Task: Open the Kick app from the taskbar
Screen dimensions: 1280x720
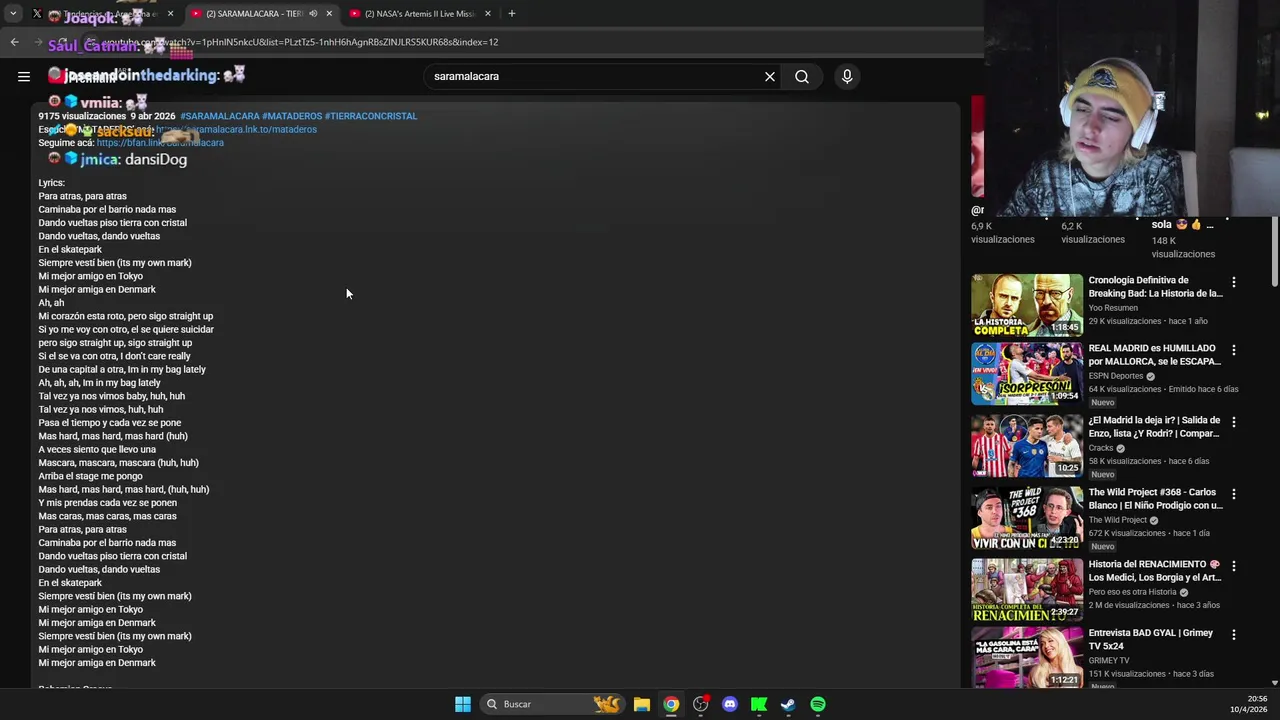Action: (759, 704)
